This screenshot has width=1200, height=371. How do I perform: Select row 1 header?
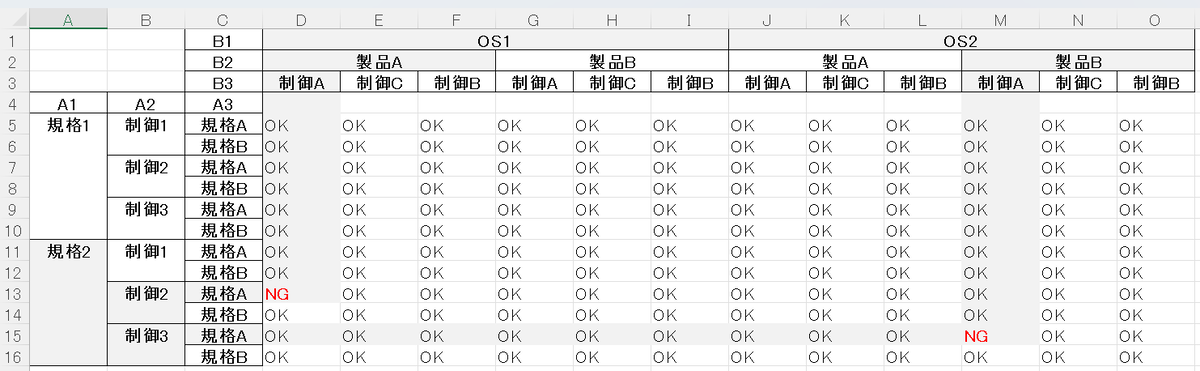coord(15,41)
